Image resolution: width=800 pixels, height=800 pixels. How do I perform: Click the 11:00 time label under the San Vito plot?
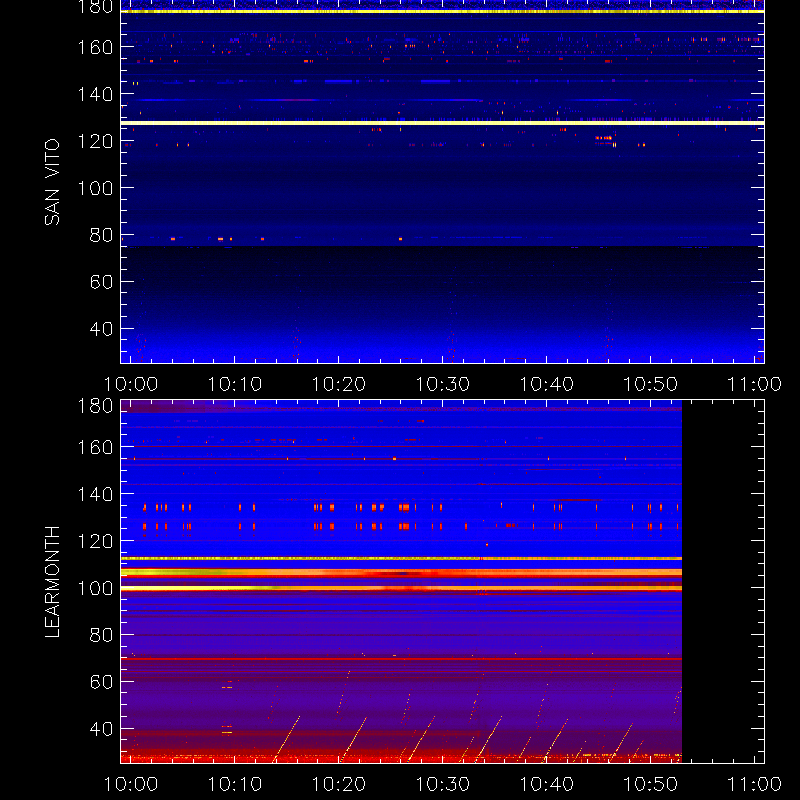755,384
